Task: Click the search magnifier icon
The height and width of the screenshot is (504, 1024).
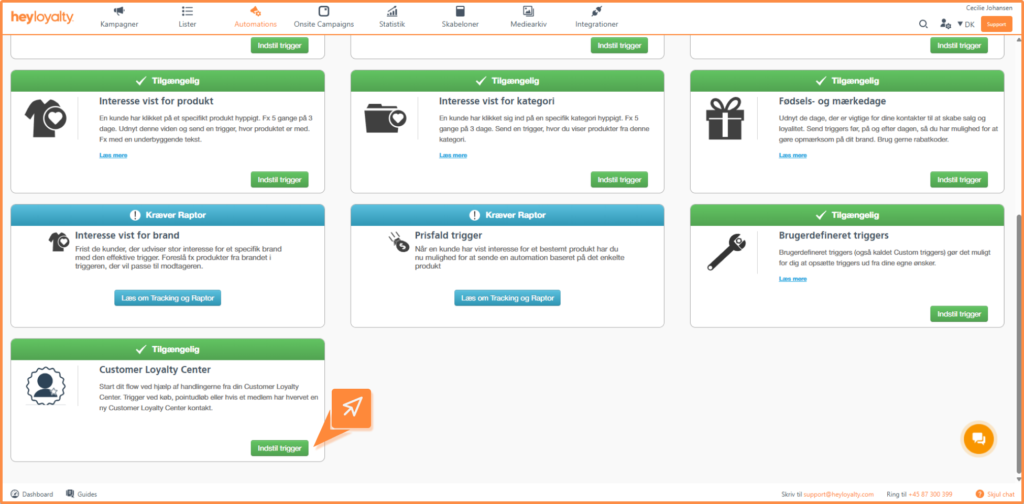Action: tap(923, 23)
